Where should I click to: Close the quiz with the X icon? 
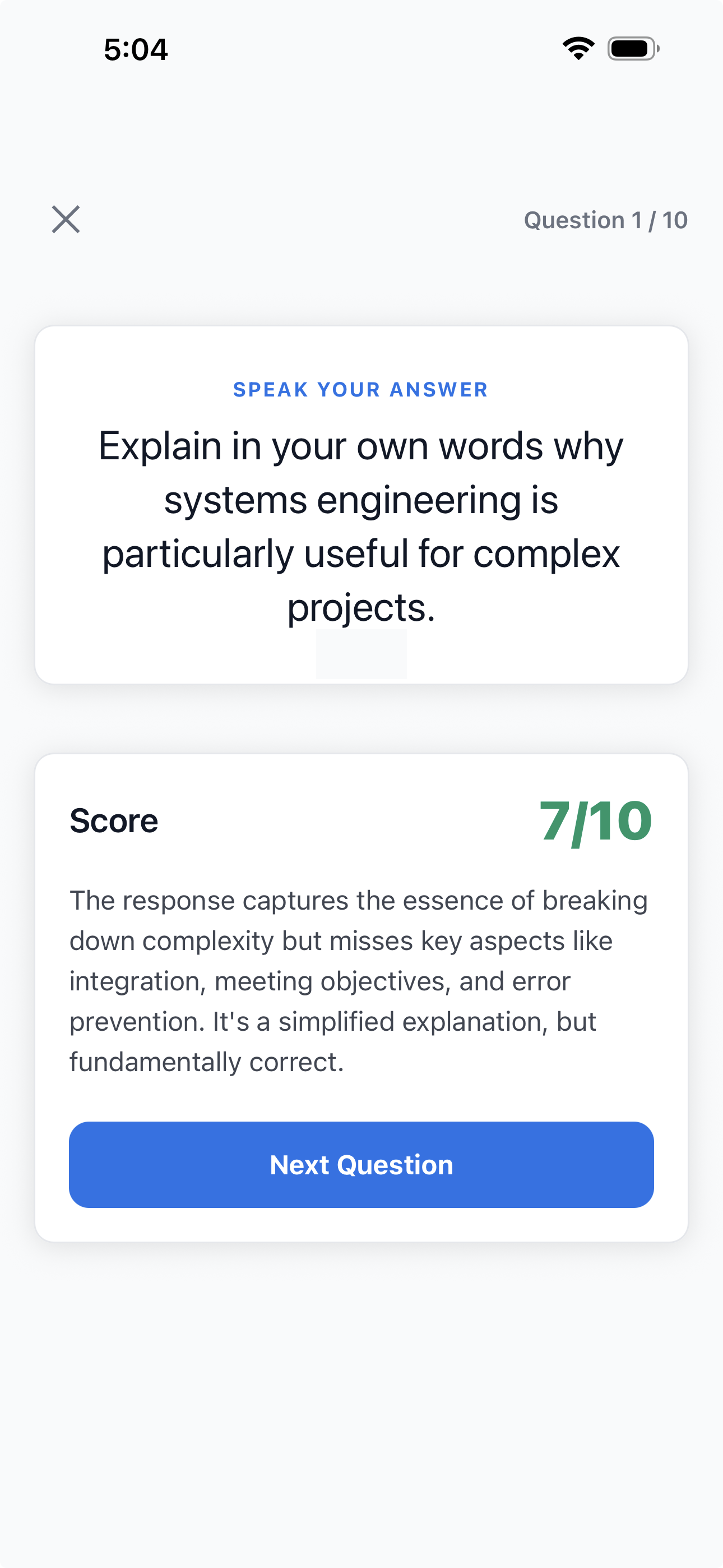[66, 219]
